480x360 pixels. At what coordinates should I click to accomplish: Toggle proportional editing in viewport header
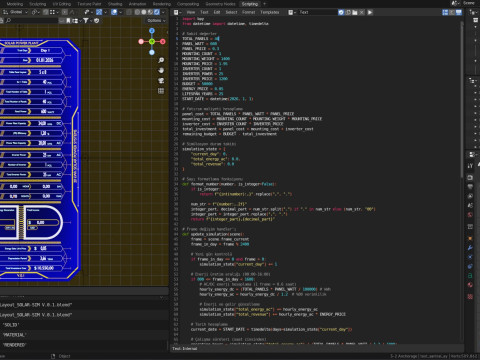pyautogui.click(x=65, y=12)
